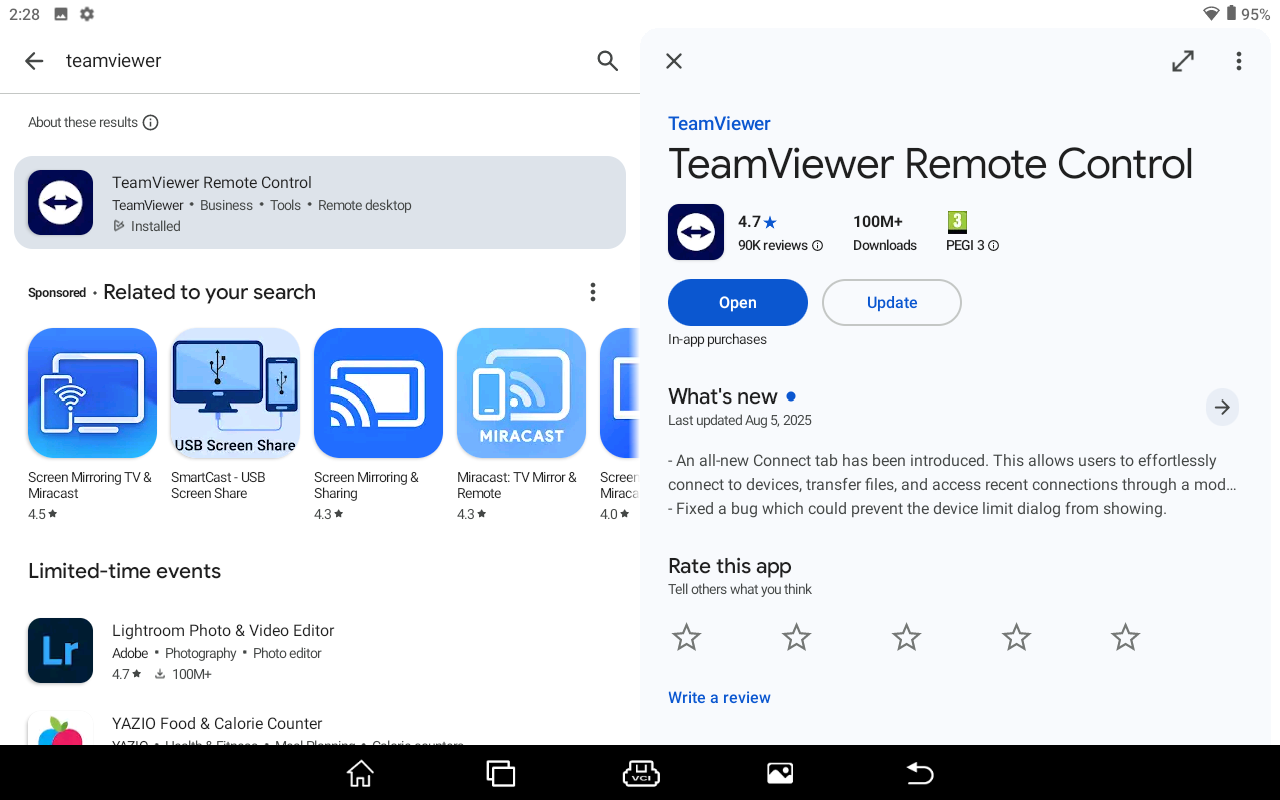Expand What's new with arrow
1280x800 pixels.
click(x=1221, y=407)
